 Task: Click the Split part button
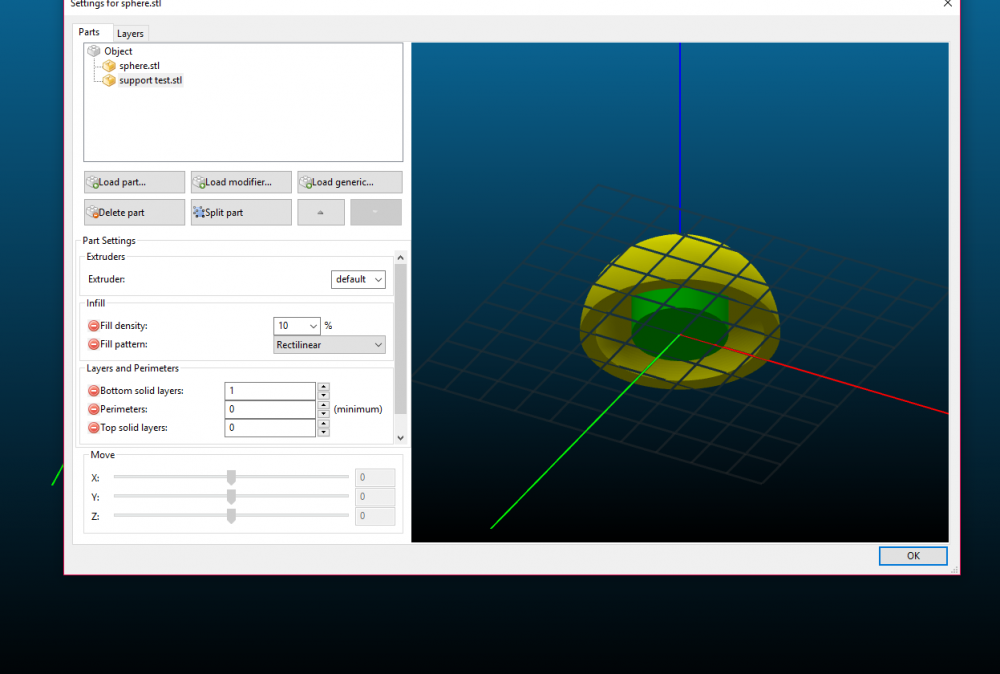[x=241, y=212]
